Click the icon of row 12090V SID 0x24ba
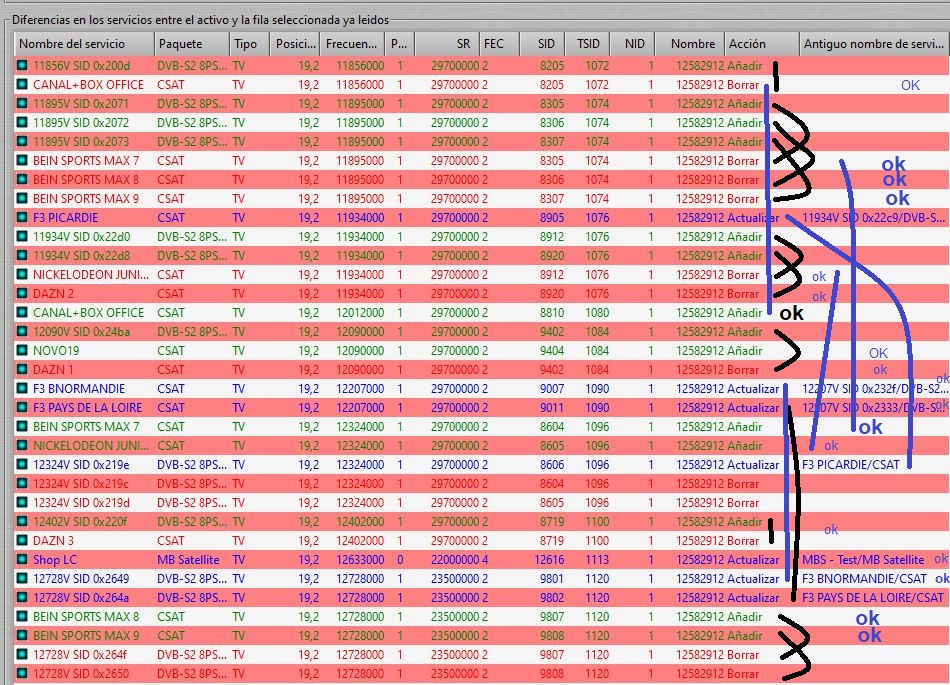Viewport: 950px width, 685px height. click(x=22, y=331)
